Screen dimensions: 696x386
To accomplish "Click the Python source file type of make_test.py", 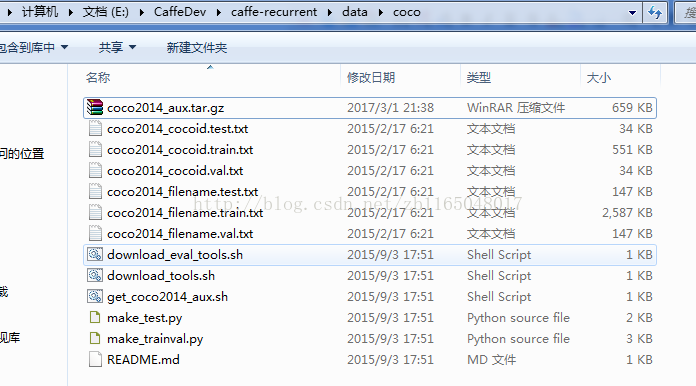I will pyautogui.click(x=518, y=318).
